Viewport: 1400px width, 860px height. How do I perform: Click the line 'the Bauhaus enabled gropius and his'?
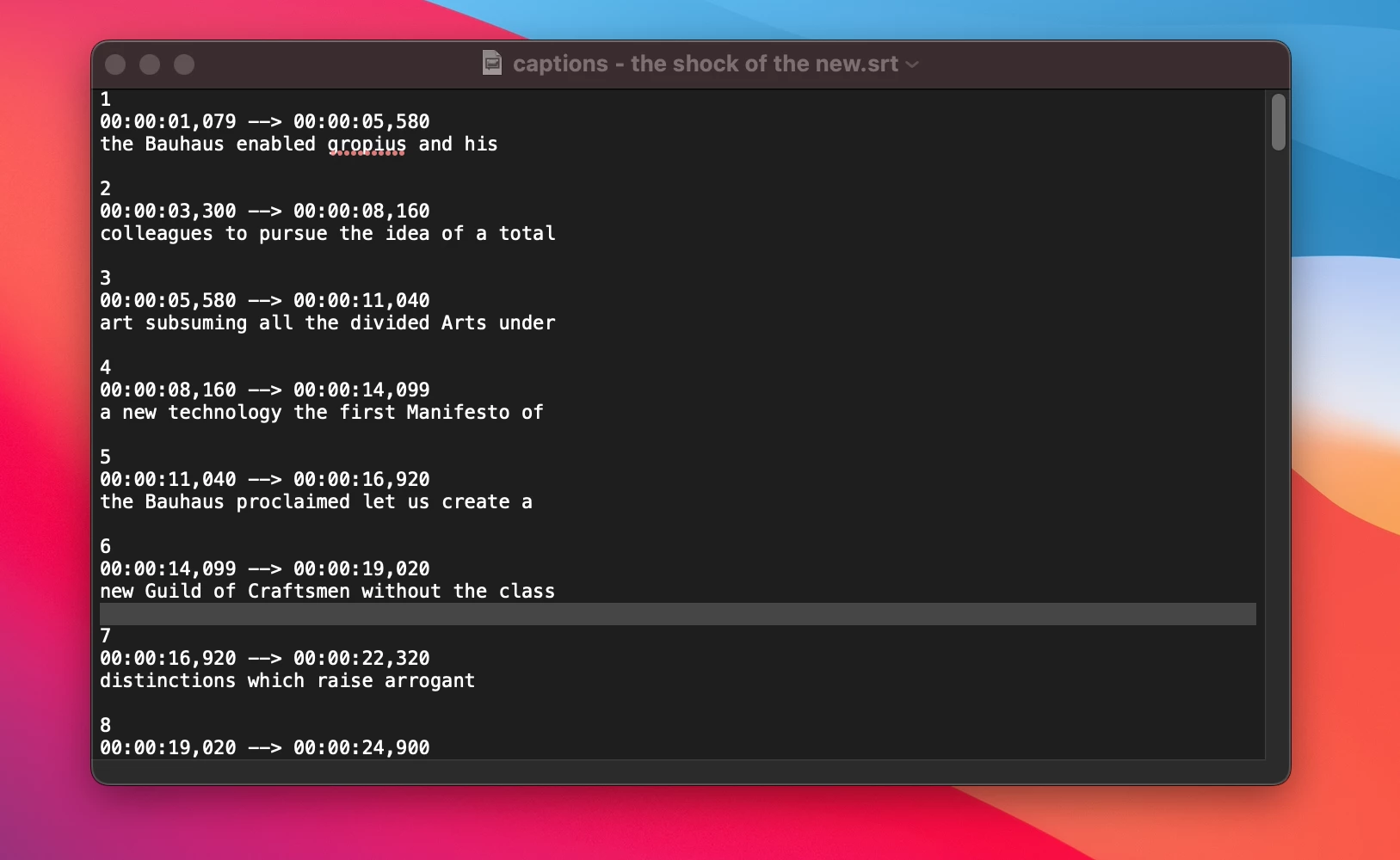pos(299,144)
